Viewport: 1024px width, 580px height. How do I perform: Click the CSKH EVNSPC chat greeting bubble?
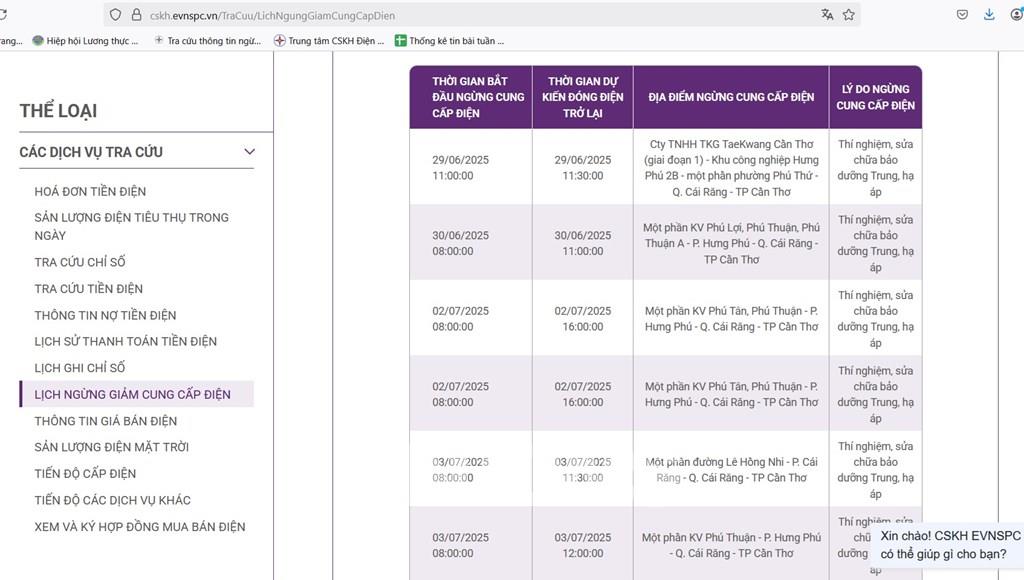click(x=948, y=545)
